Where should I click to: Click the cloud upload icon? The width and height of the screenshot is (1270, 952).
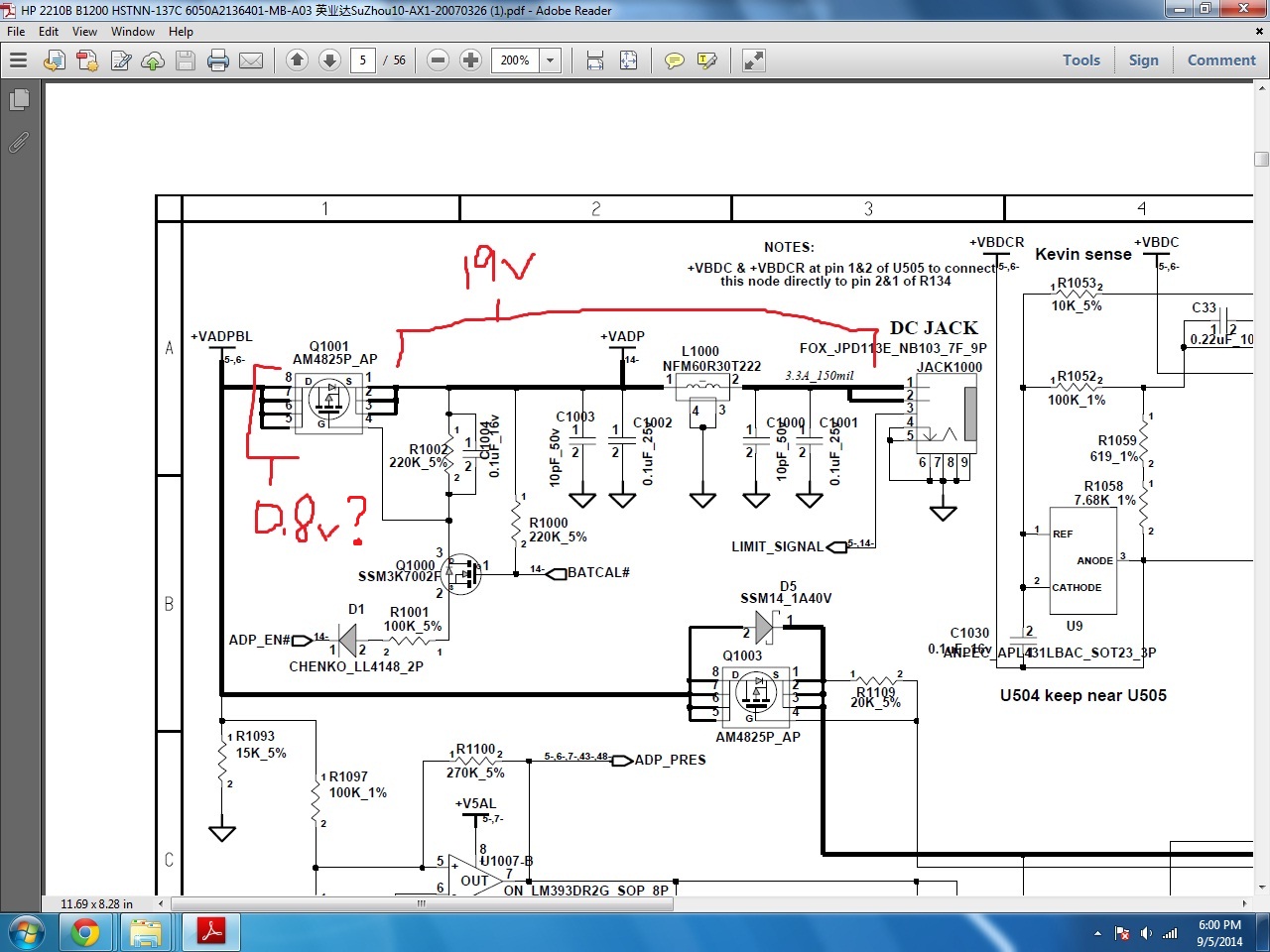tap(153, 60)
